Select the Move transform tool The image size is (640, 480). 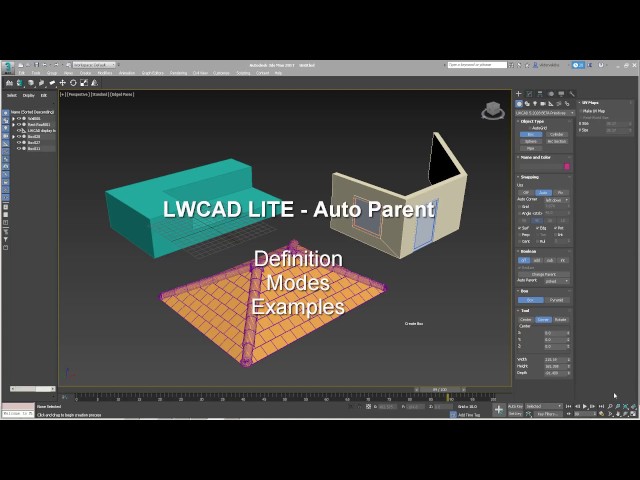coord(62,83)
